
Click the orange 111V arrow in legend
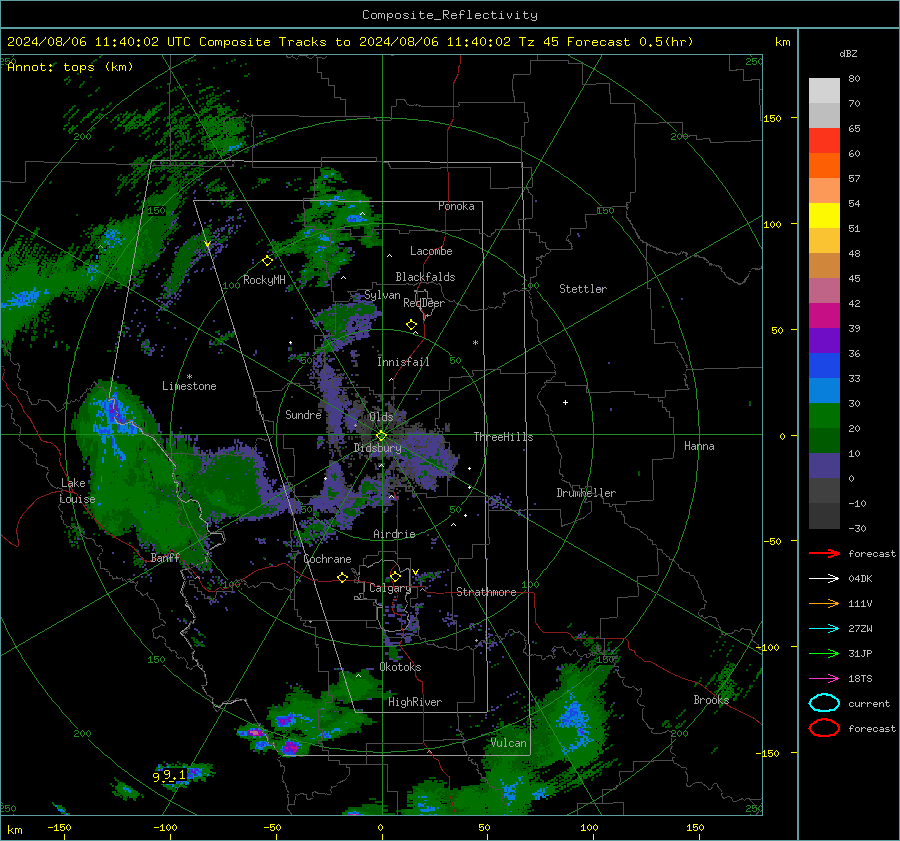(x=824, y=603)
